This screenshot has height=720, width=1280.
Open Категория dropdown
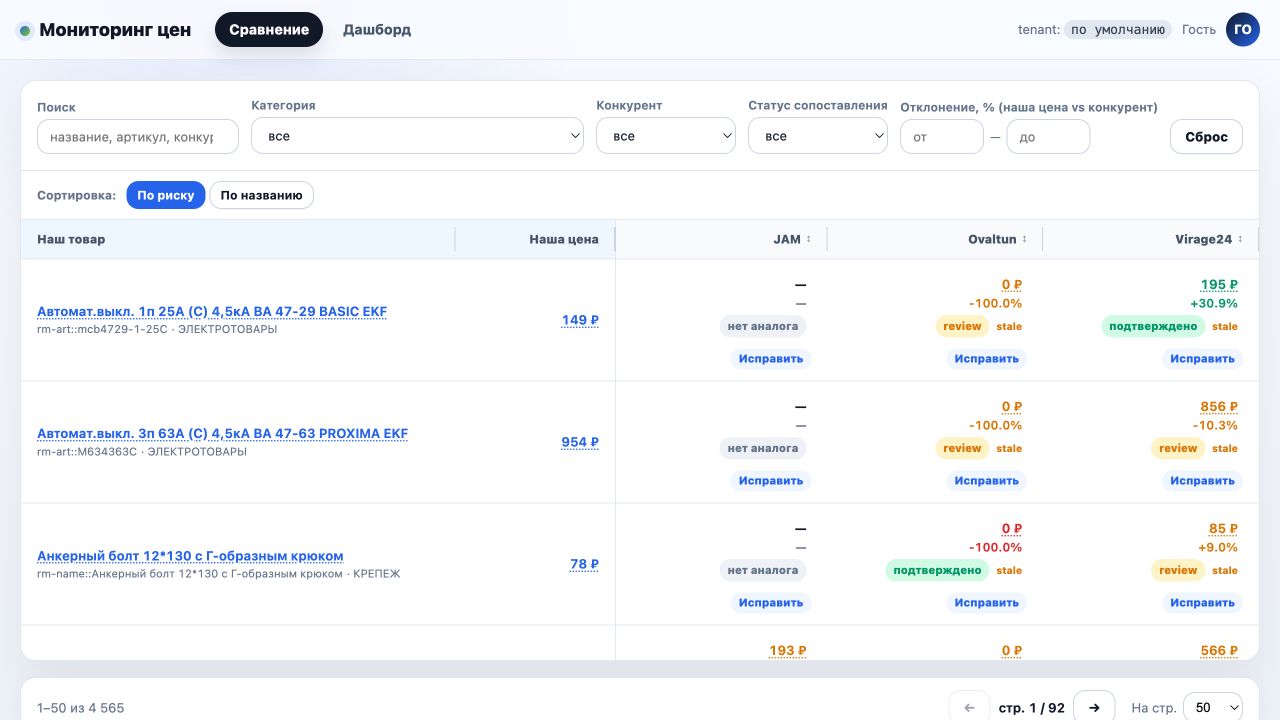(417, 136)
